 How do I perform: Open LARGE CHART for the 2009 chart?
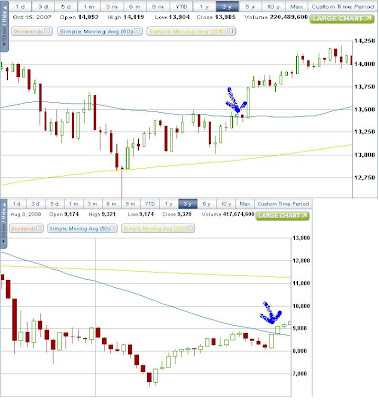283,216
